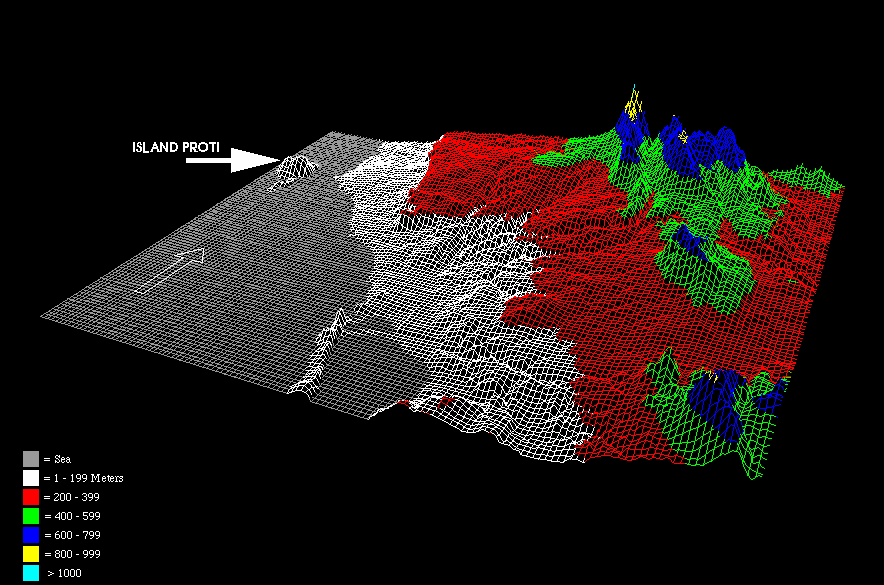This screenshot has width=884, height=585.
Task: Click the Island Proti mound in the sea
Action: point(297,167)
